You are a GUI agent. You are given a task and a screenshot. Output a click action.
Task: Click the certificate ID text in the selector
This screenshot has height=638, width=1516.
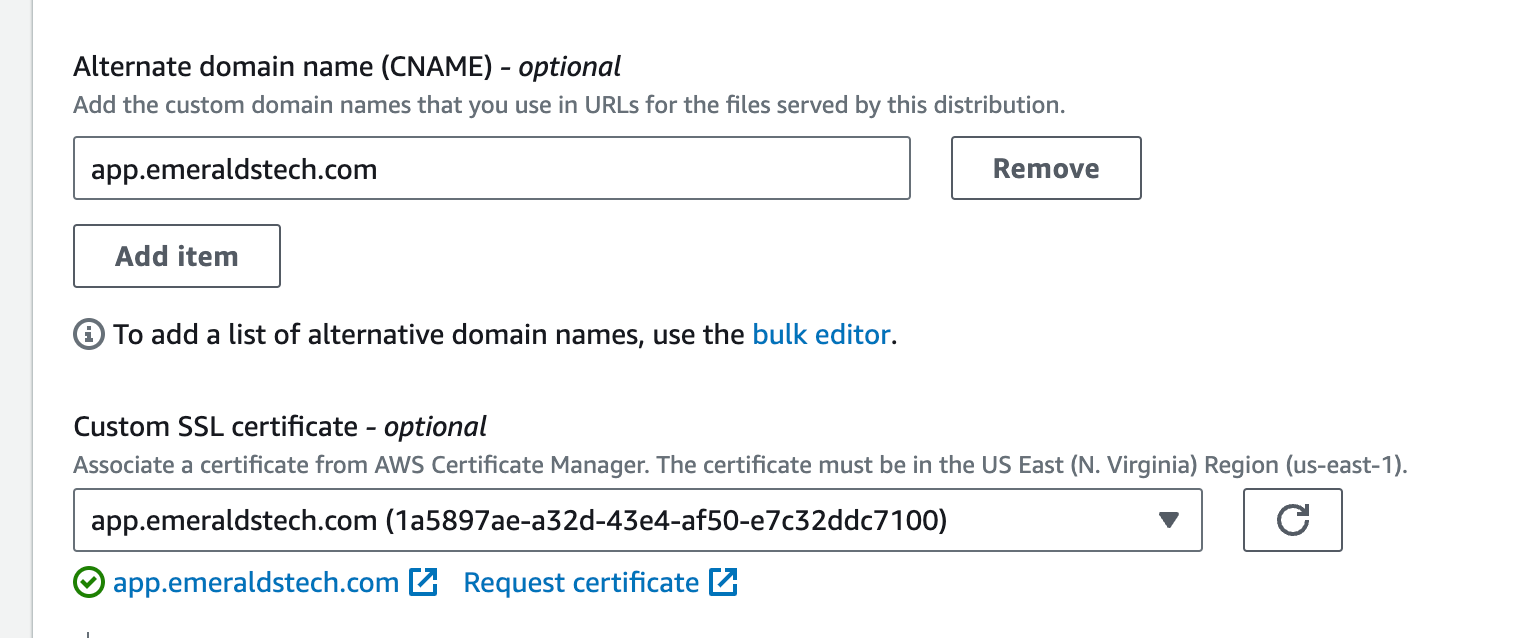point(665,520)
